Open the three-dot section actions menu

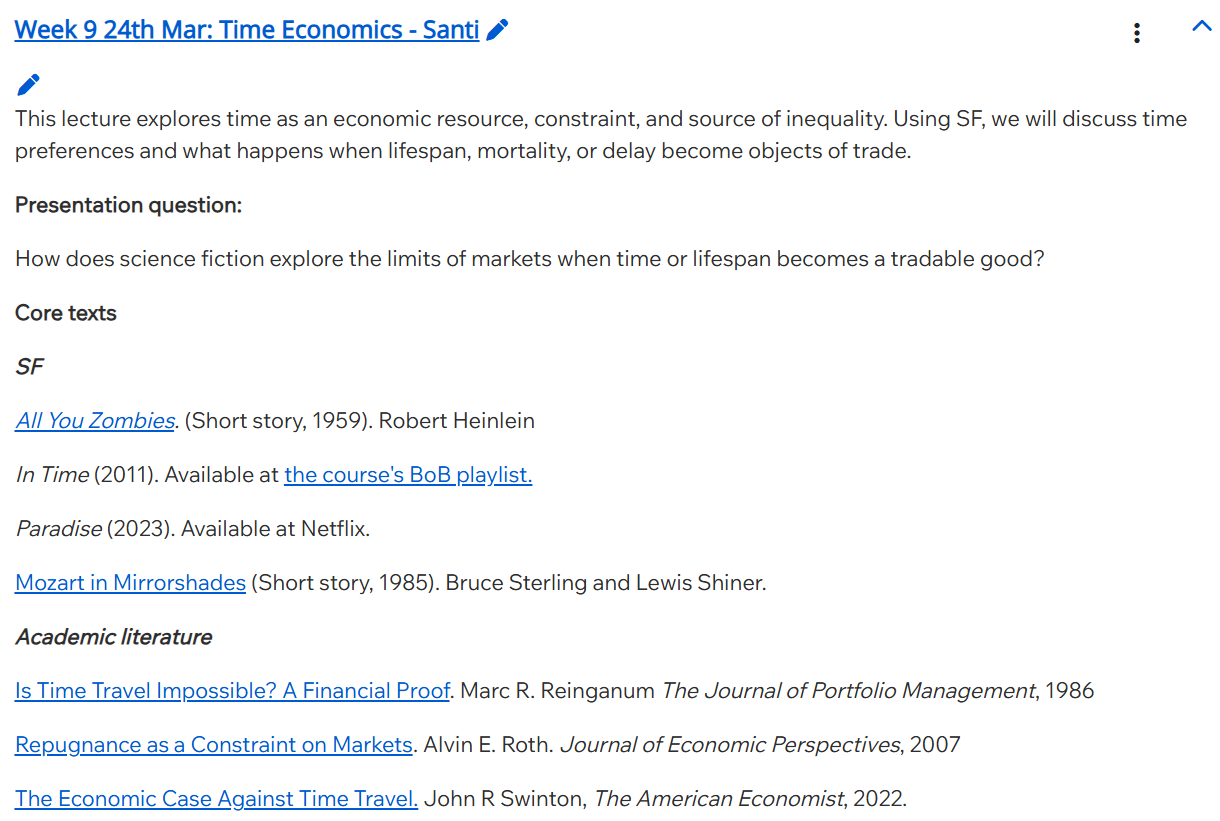[x=1136, y=33]
